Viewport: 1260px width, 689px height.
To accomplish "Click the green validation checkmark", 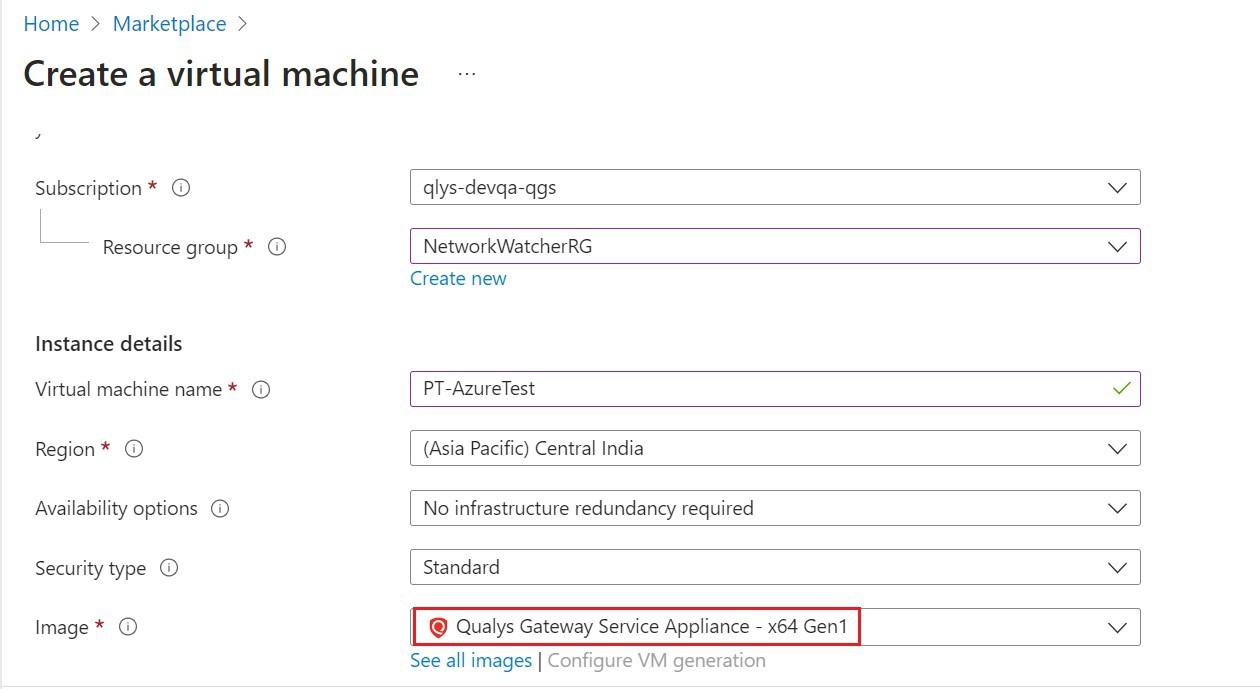I will (1122, 389).
